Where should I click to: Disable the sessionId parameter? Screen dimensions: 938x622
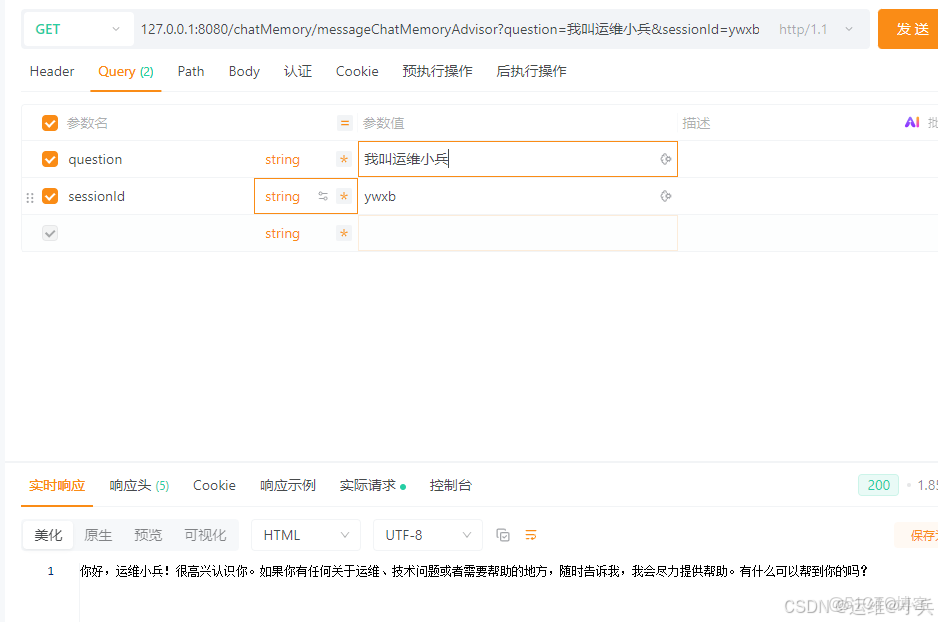49,196
